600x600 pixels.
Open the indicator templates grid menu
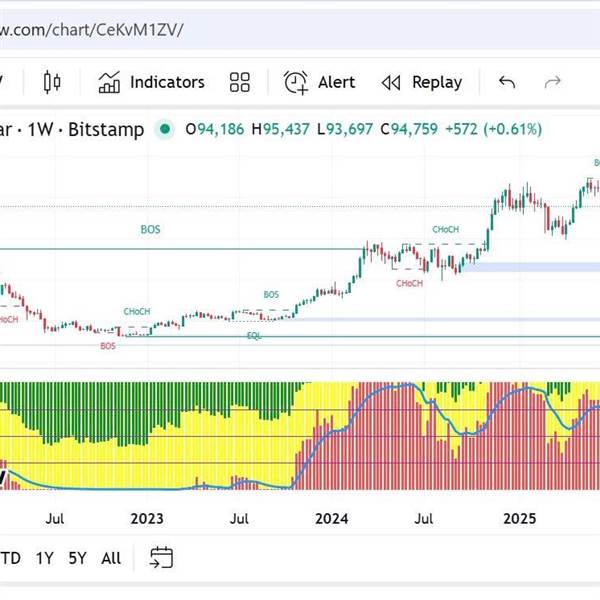[239, 82]
